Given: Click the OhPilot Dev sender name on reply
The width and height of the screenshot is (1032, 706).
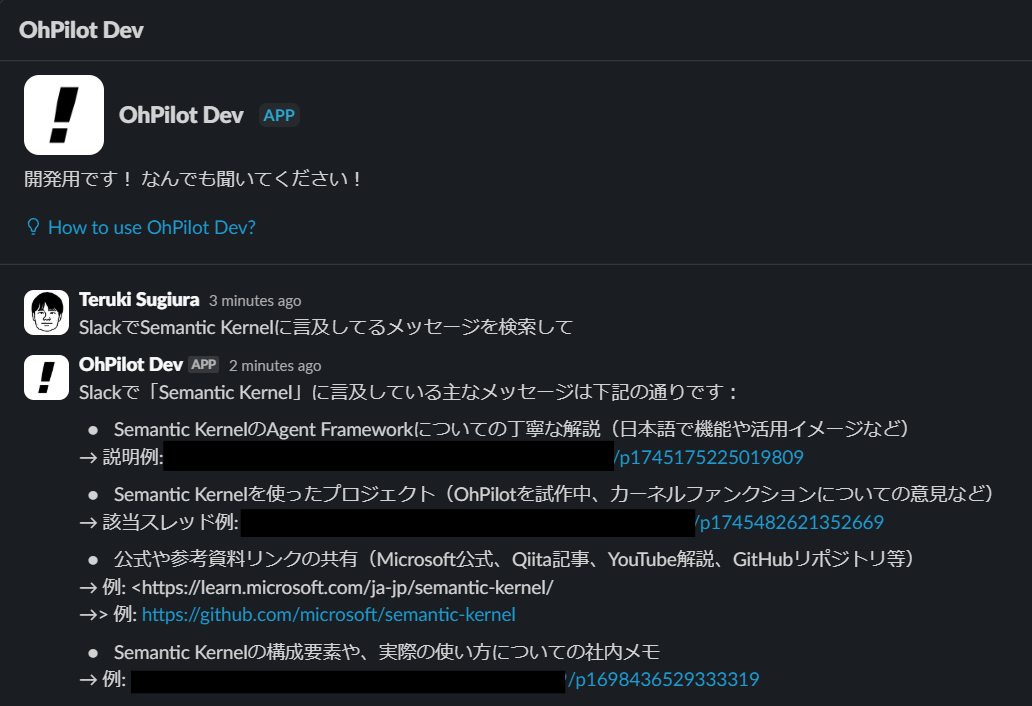Looking at the screenshot, I should pos(131,365).
